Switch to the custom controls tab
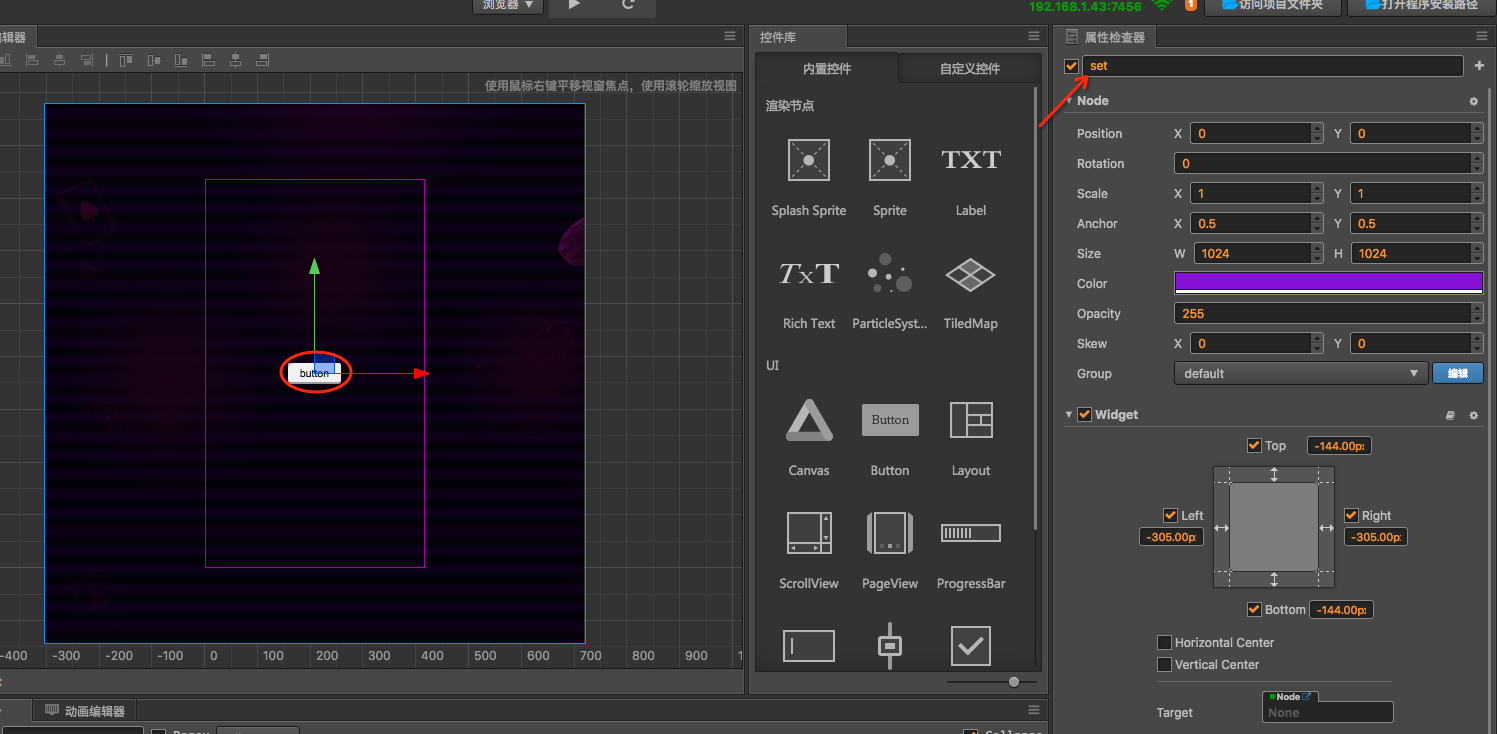This screenshot has width=1497, height=734. [969, 69]
